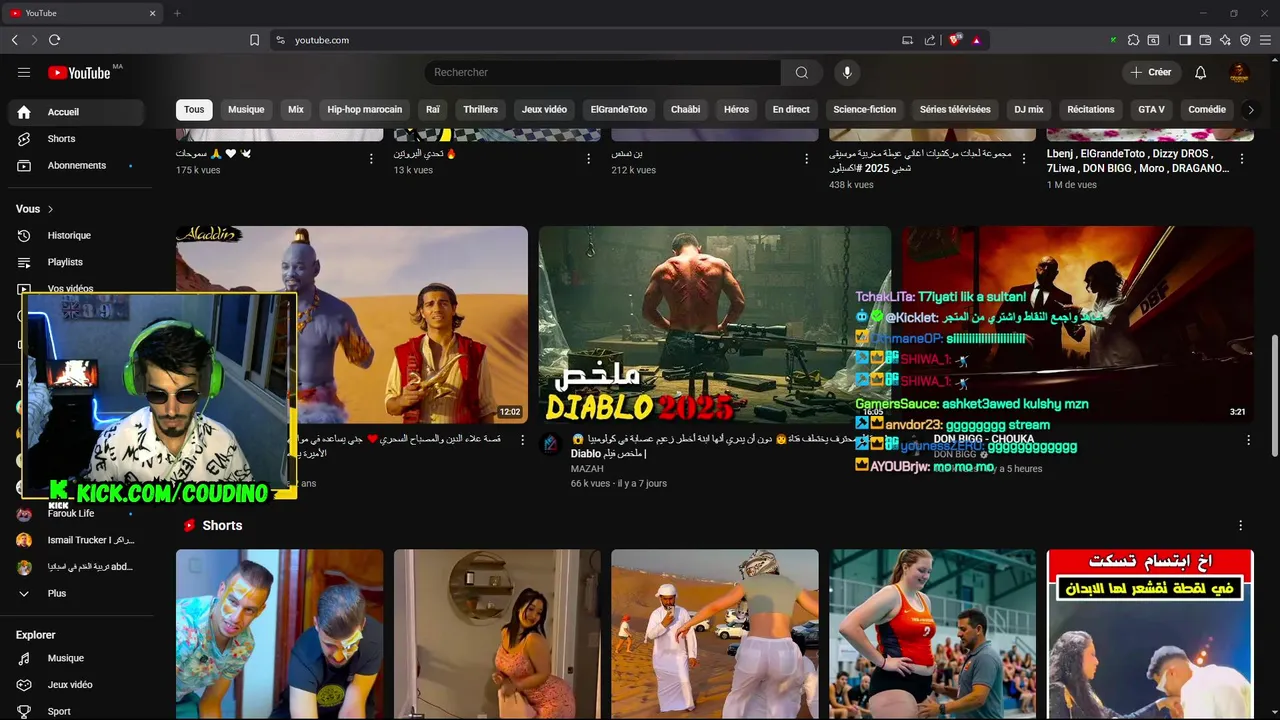The image size is (1280, 720).
Task: Open the YouTube hamburger guide menu
Action: click(x=24, y=72)
